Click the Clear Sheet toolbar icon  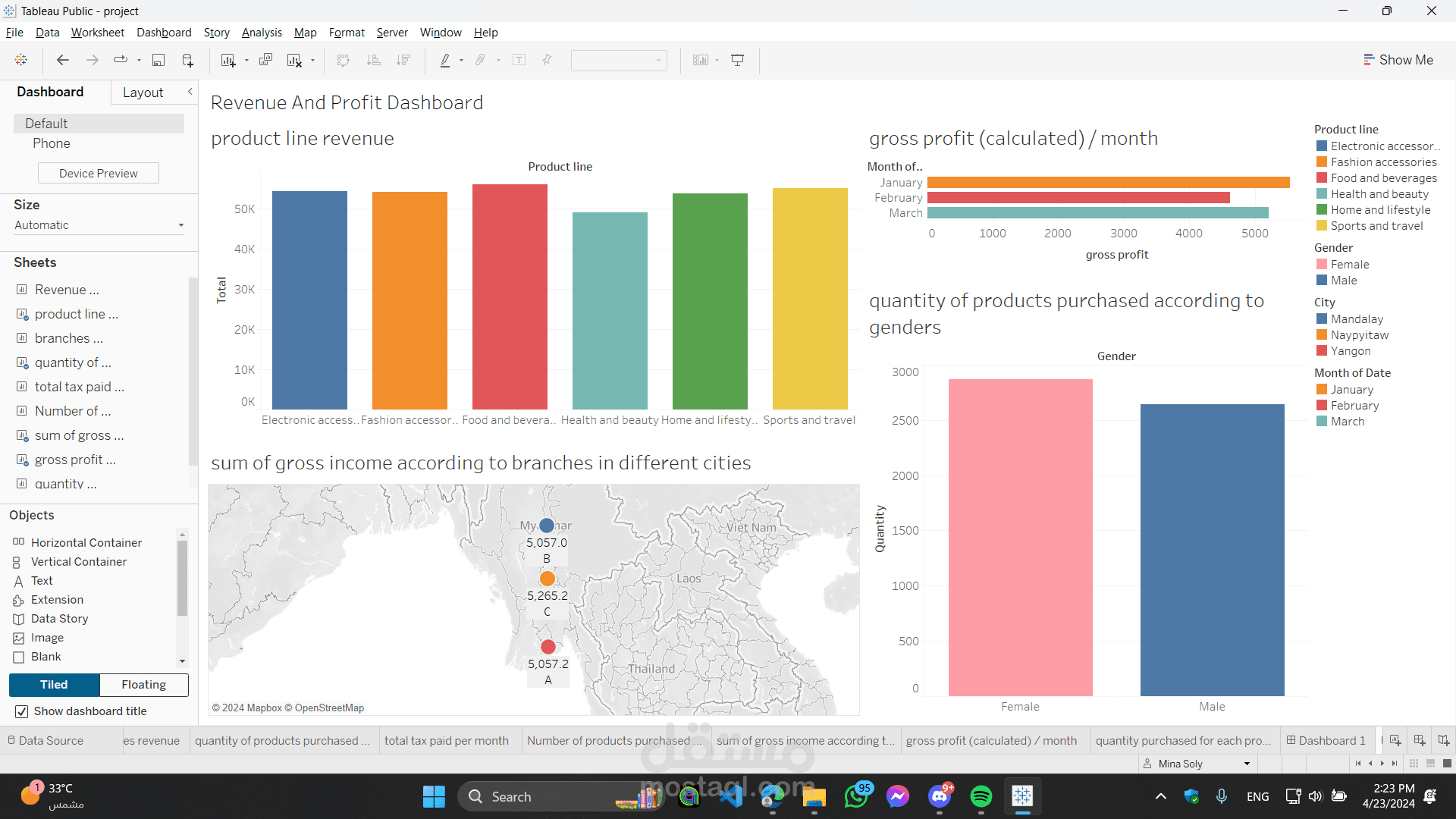(294, 60)
